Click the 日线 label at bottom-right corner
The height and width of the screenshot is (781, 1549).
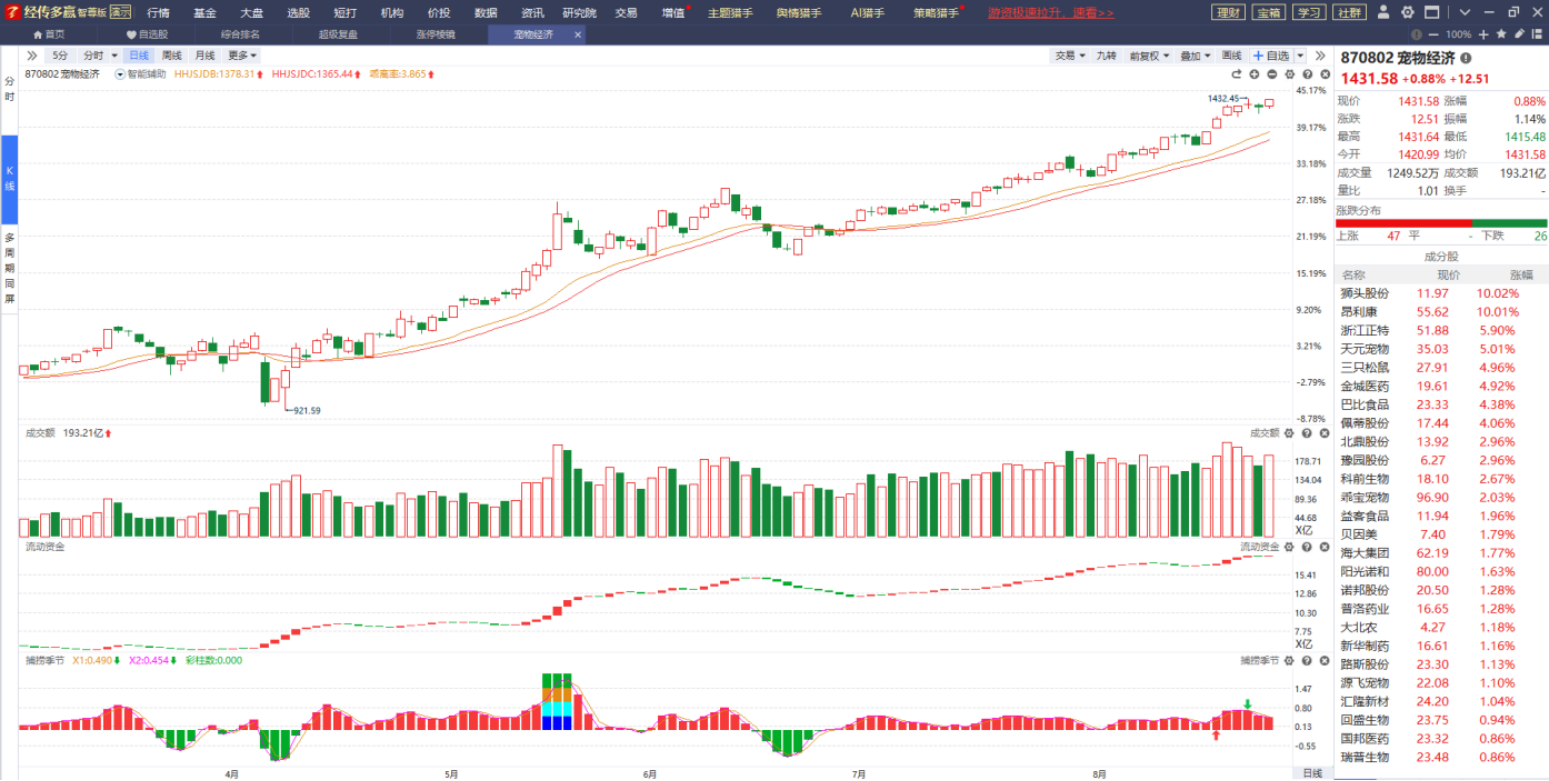(x=1311, y=773)
